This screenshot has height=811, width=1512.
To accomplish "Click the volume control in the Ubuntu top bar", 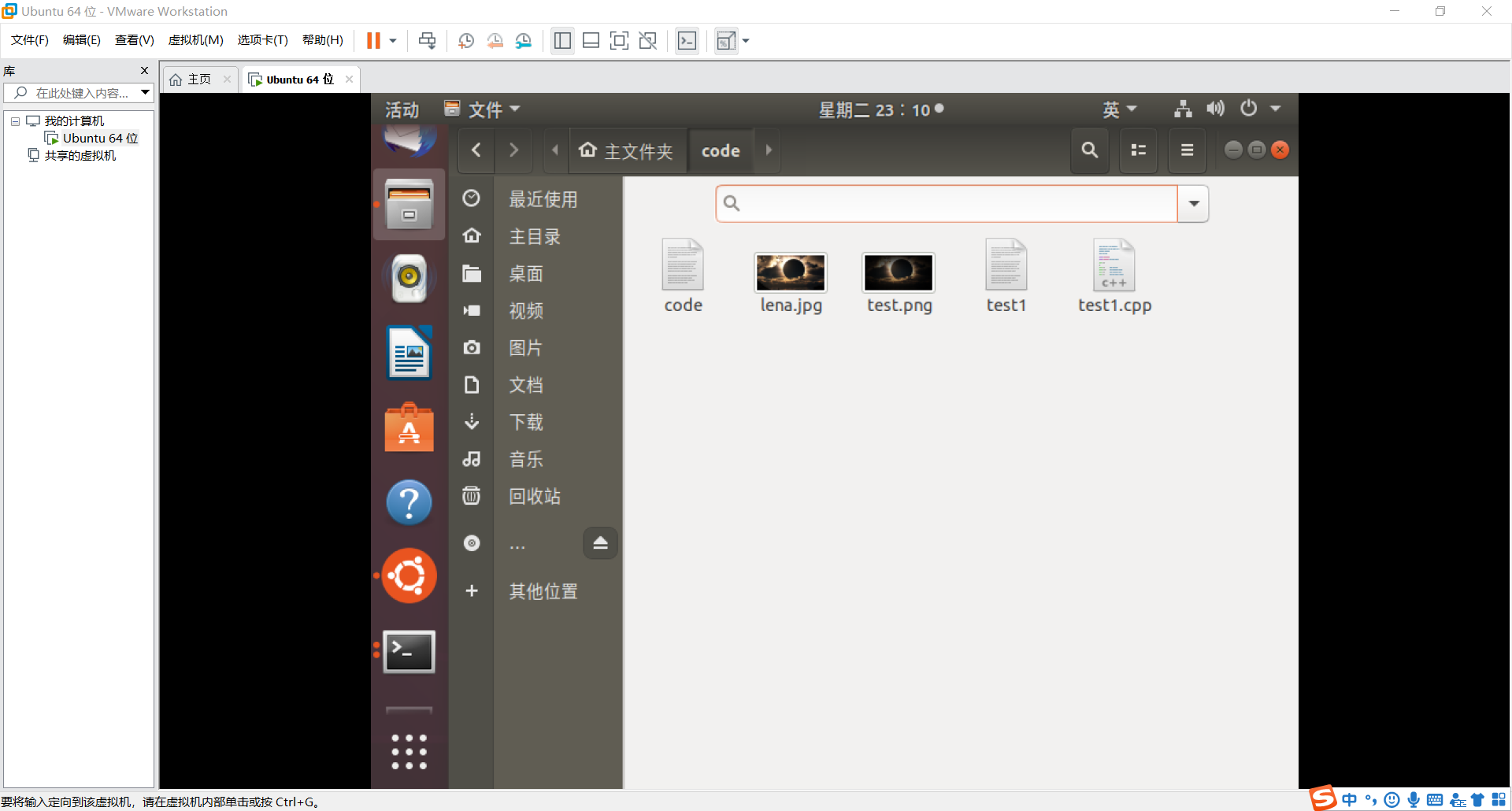I will click(1215, 109).
